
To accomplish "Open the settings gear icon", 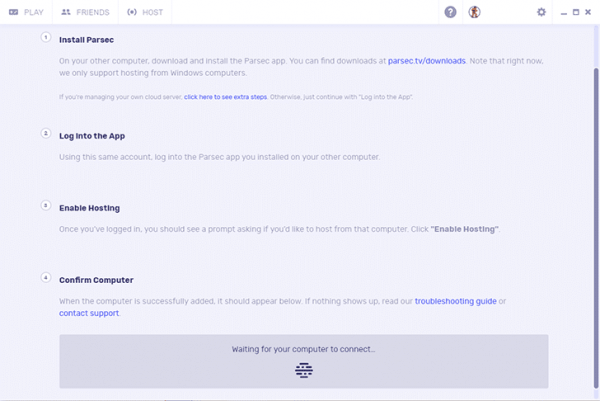I will tap(542, 12).
